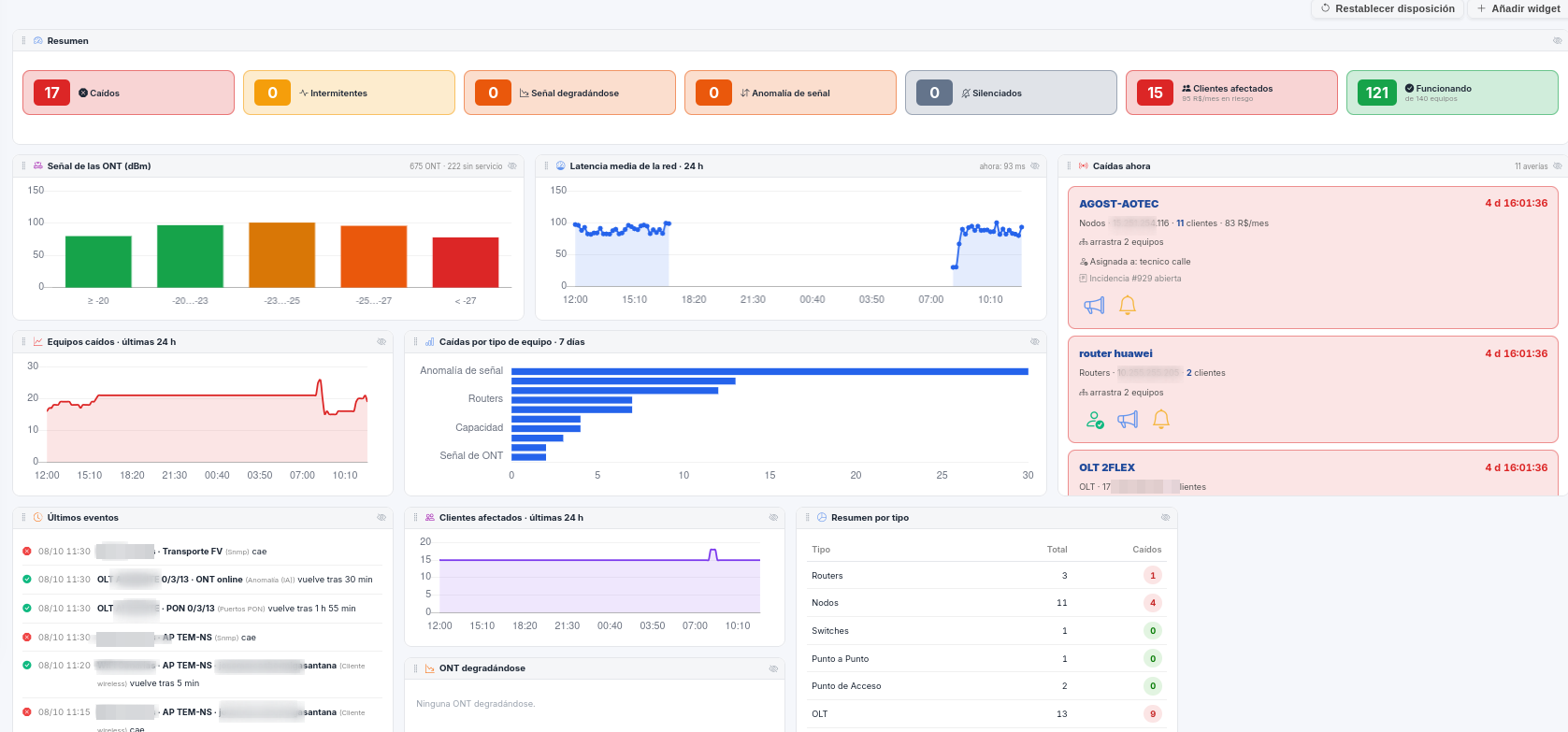Screen dimensions: 1568x732
Task: Click drag handle of Caídas ahora widget
Action: tap(1069, 166)
